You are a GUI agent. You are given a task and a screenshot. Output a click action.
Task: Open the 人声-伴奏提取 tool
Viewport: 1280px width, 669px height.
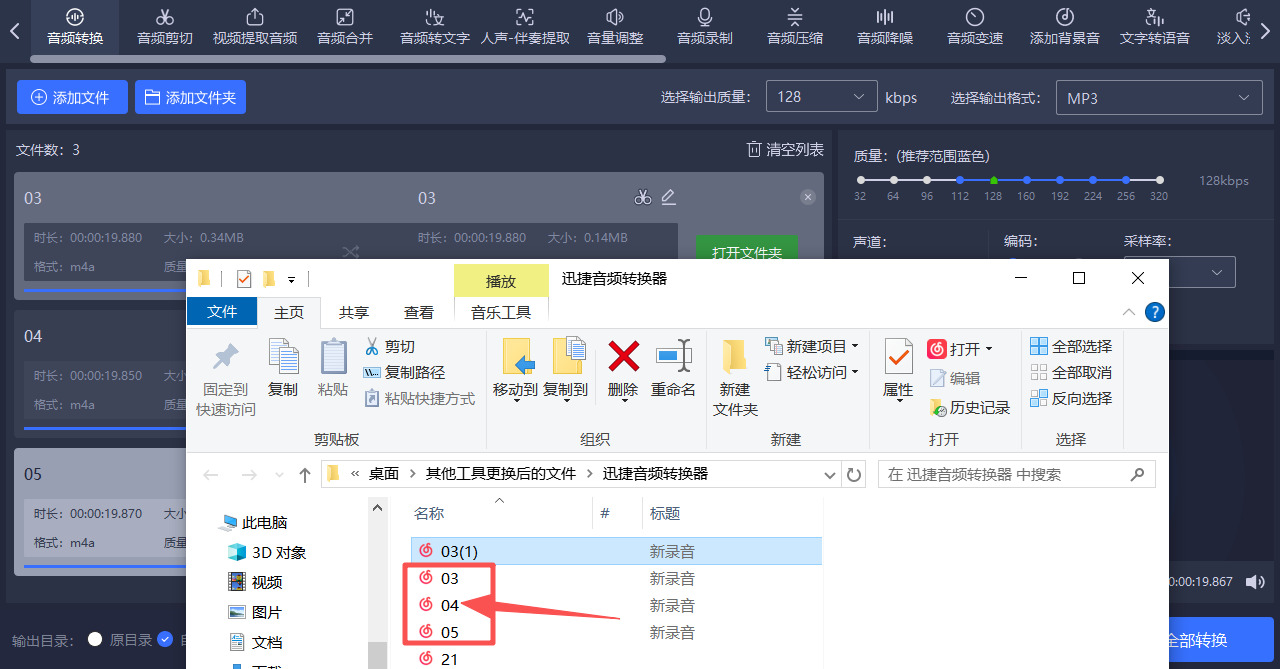click(525, 27)
